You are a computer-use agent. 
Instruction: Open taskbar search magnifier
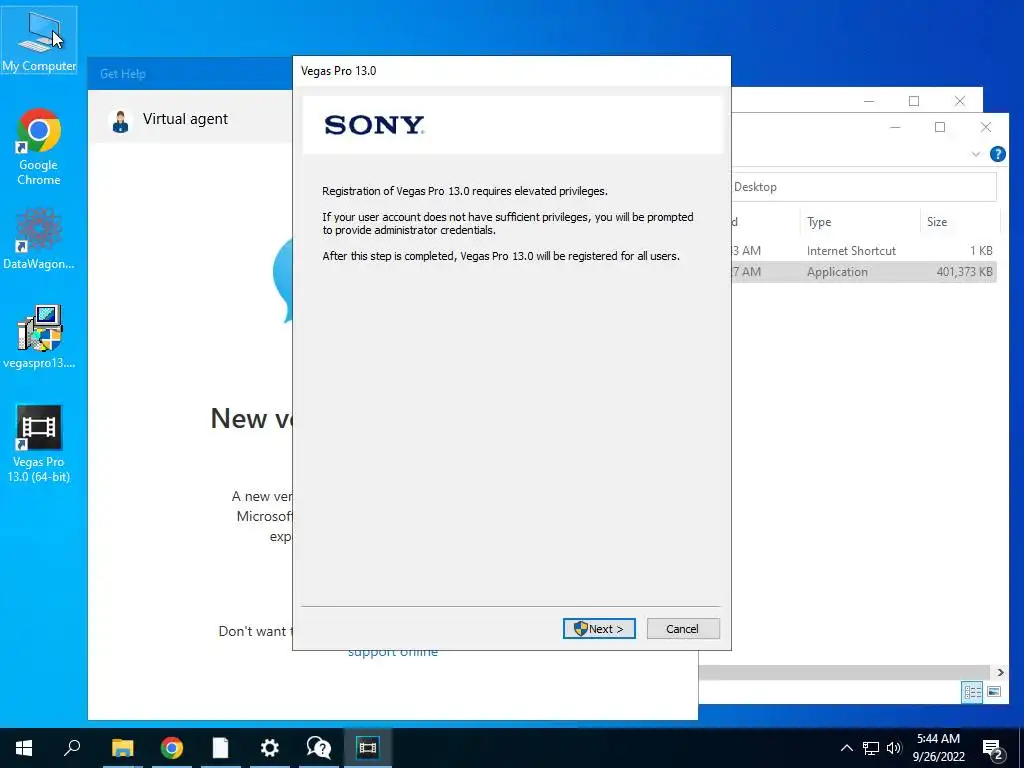(72, 748)
